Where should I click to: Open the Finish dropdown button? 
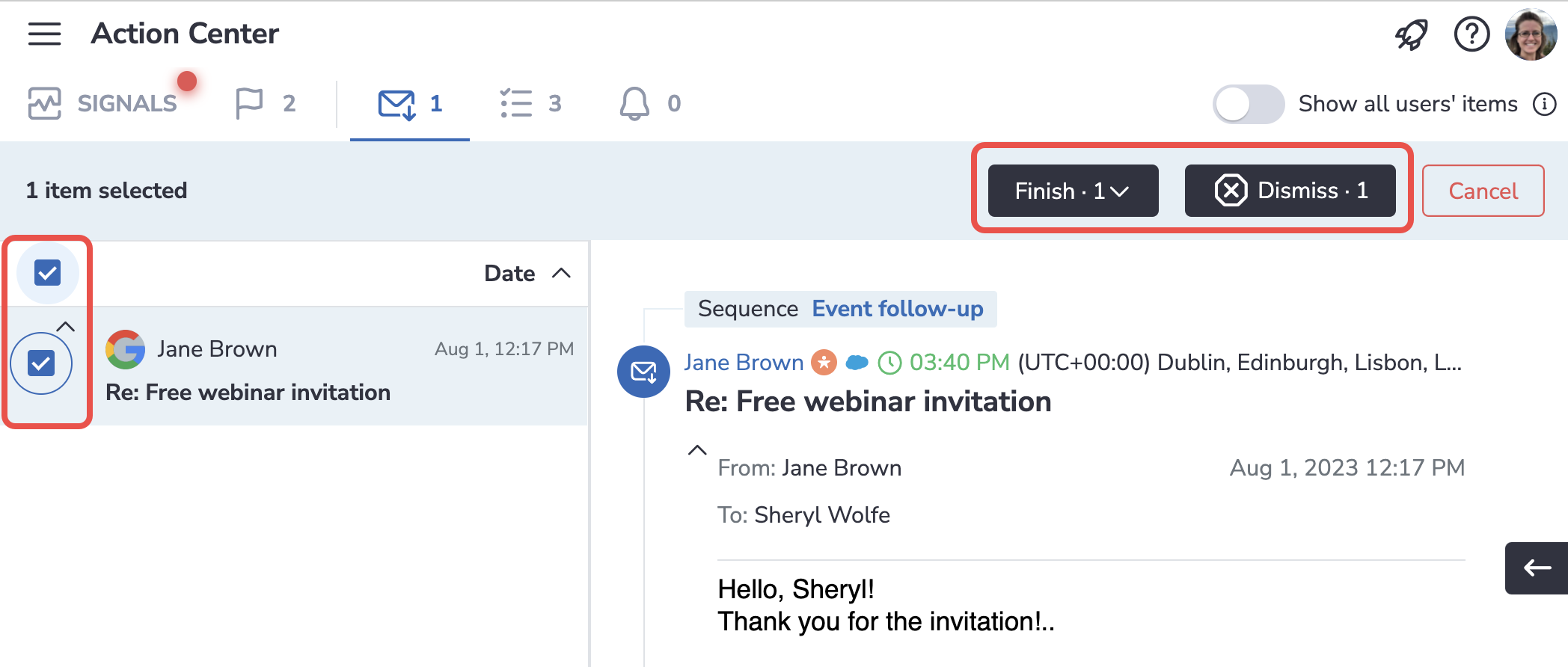[x=1072, y=191]
